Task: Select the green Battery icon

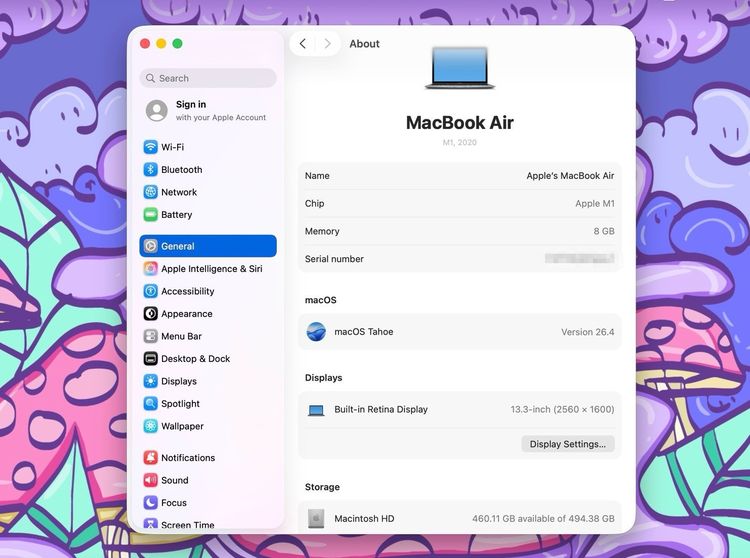Action: point(150,215)
